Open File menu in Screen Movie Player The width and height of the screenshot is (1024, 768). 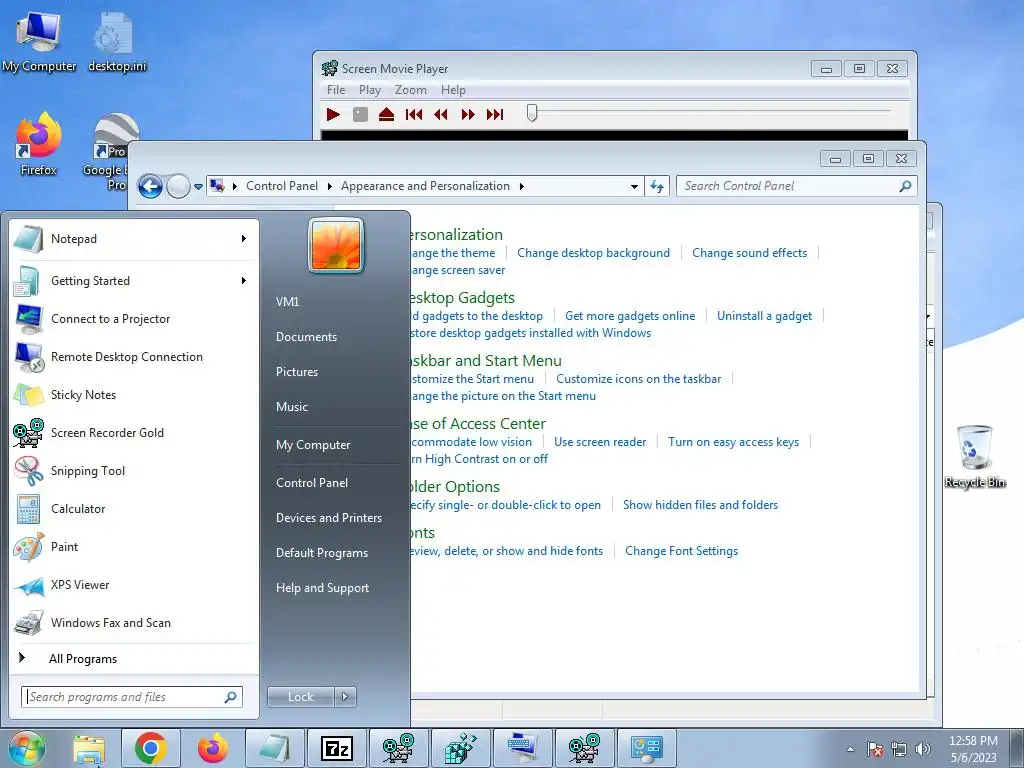click(336, 90)
